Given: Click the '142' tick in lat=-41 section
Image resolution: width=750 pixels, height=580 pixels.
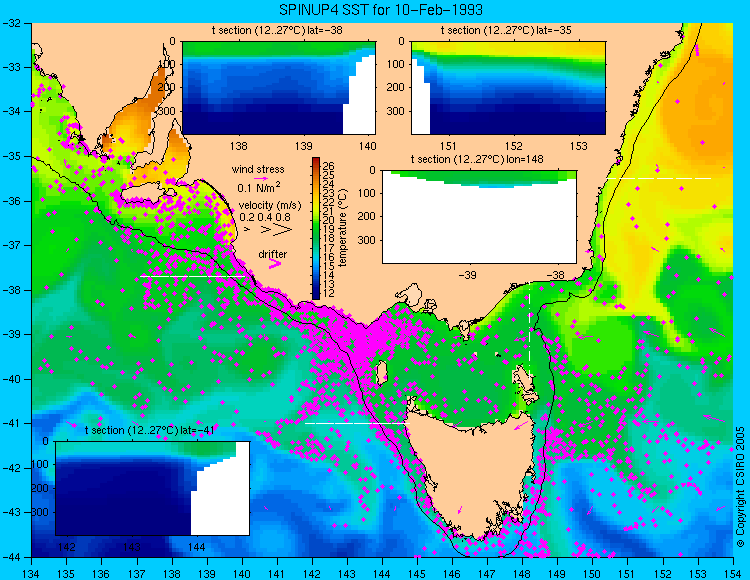Looking at the screenshot, I should point(66,547).
